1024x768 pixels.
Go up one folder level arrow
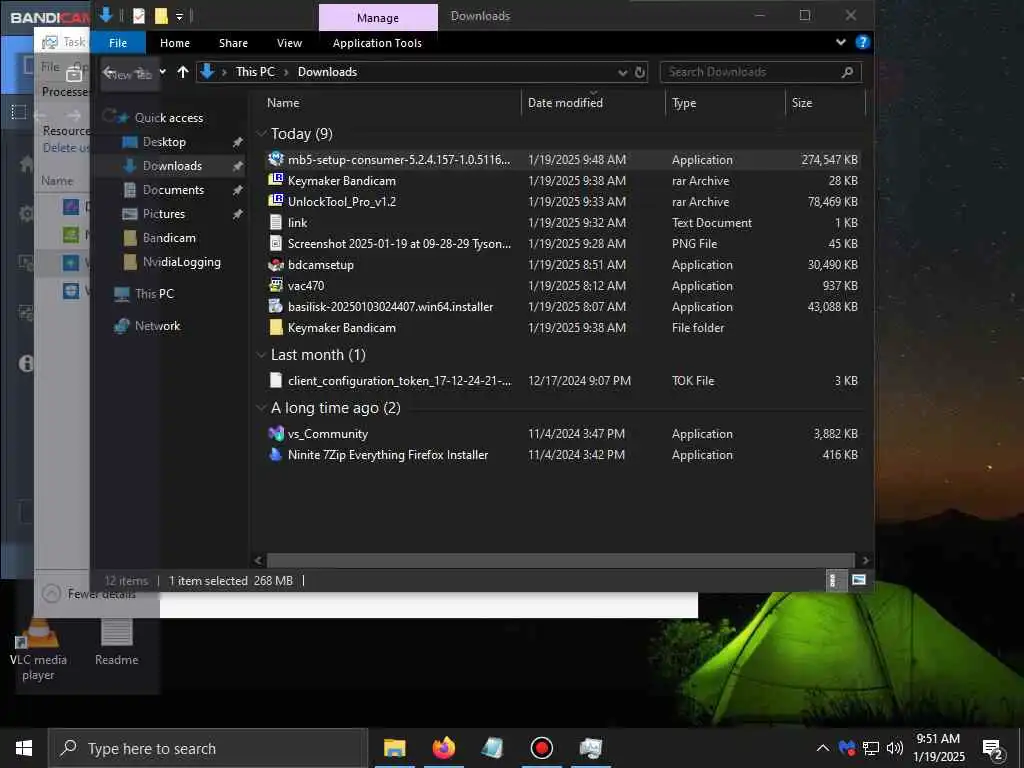tap(183, 72)
